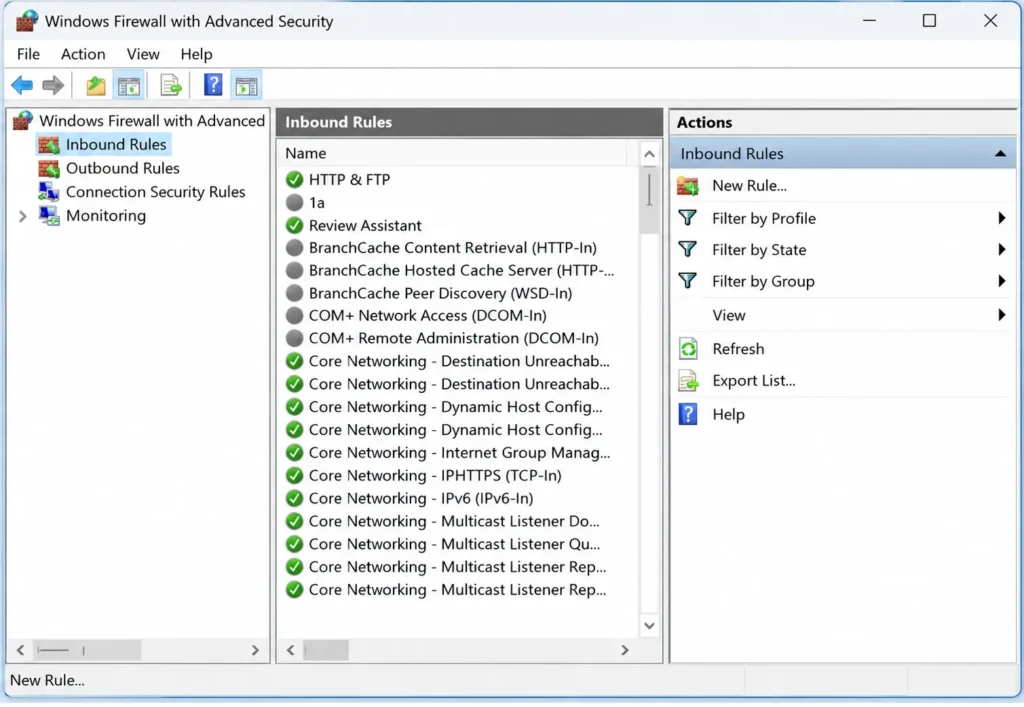This screenshot has width=1024, height=707.
Task: Click the Inbound Rules brick wall tree icon
Action: [x=49, y=145]
